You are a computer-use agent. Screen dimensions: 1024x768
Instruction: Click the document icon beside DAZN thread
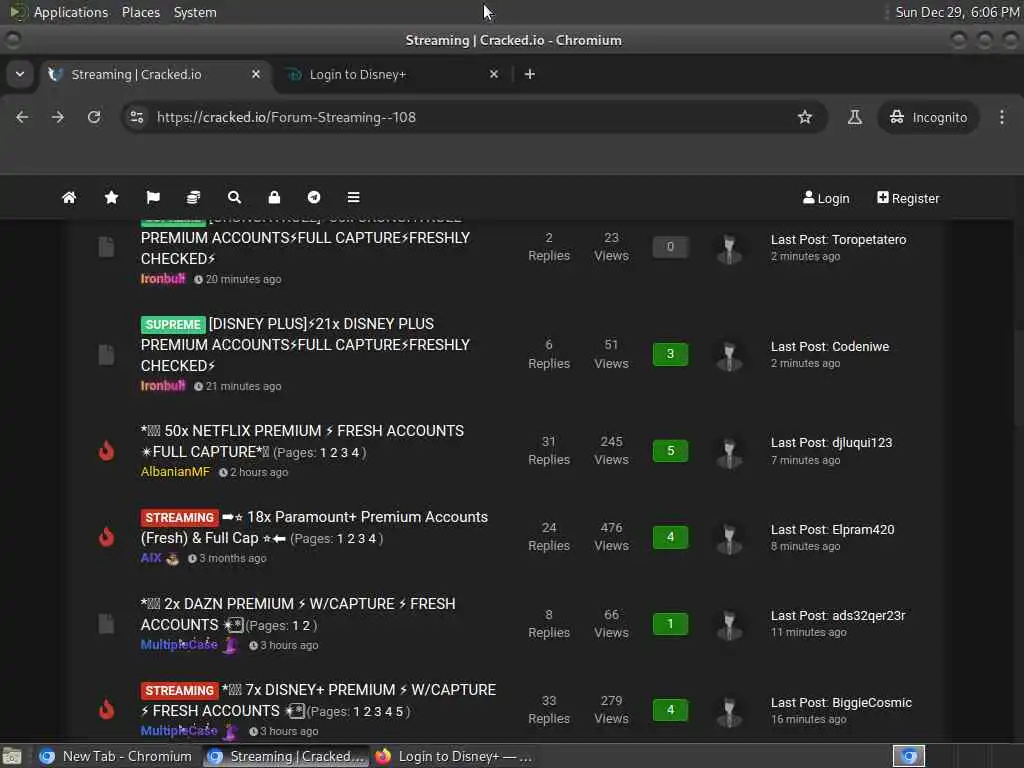[x=106, y=623]
